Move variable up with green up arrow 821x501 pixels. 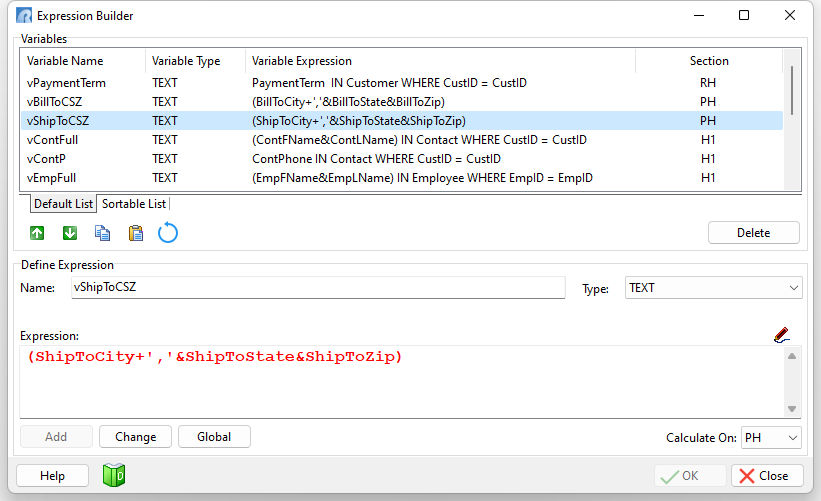37,233
